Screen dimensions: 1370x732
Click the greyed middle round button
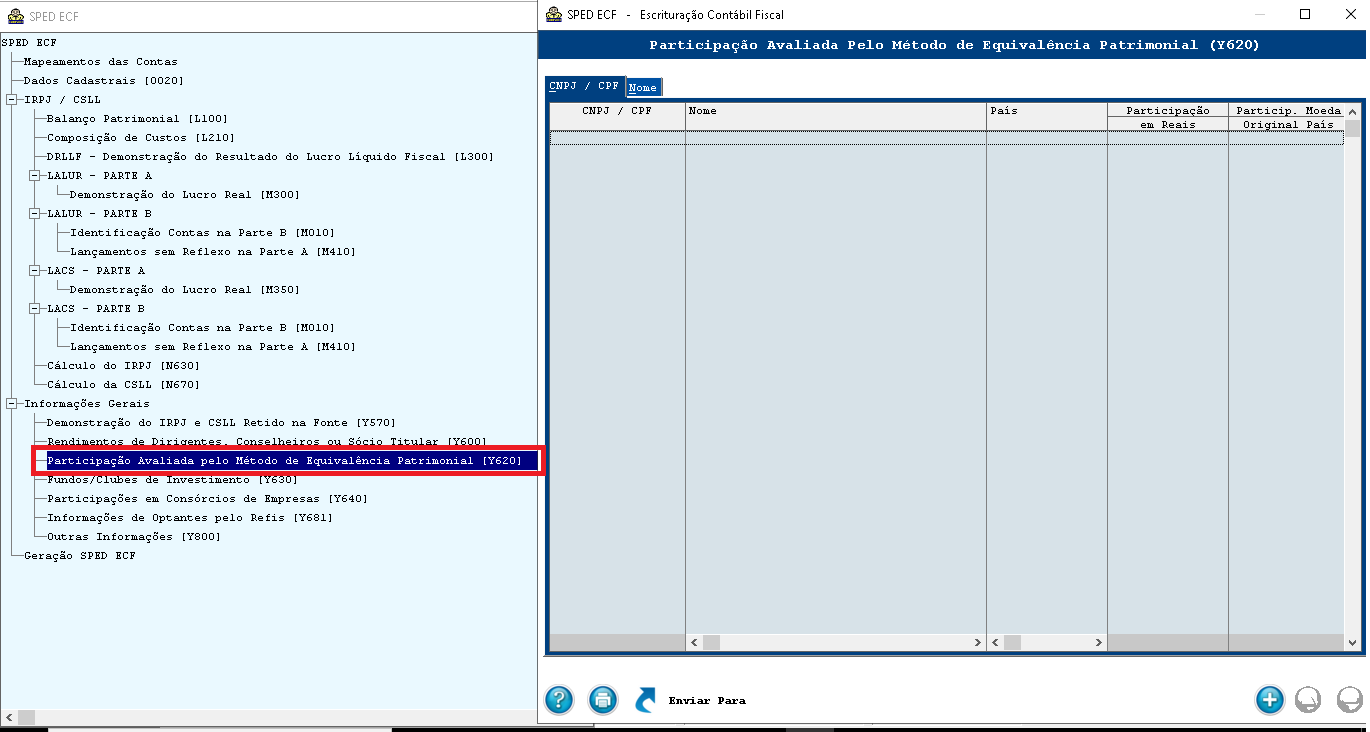1308,700
